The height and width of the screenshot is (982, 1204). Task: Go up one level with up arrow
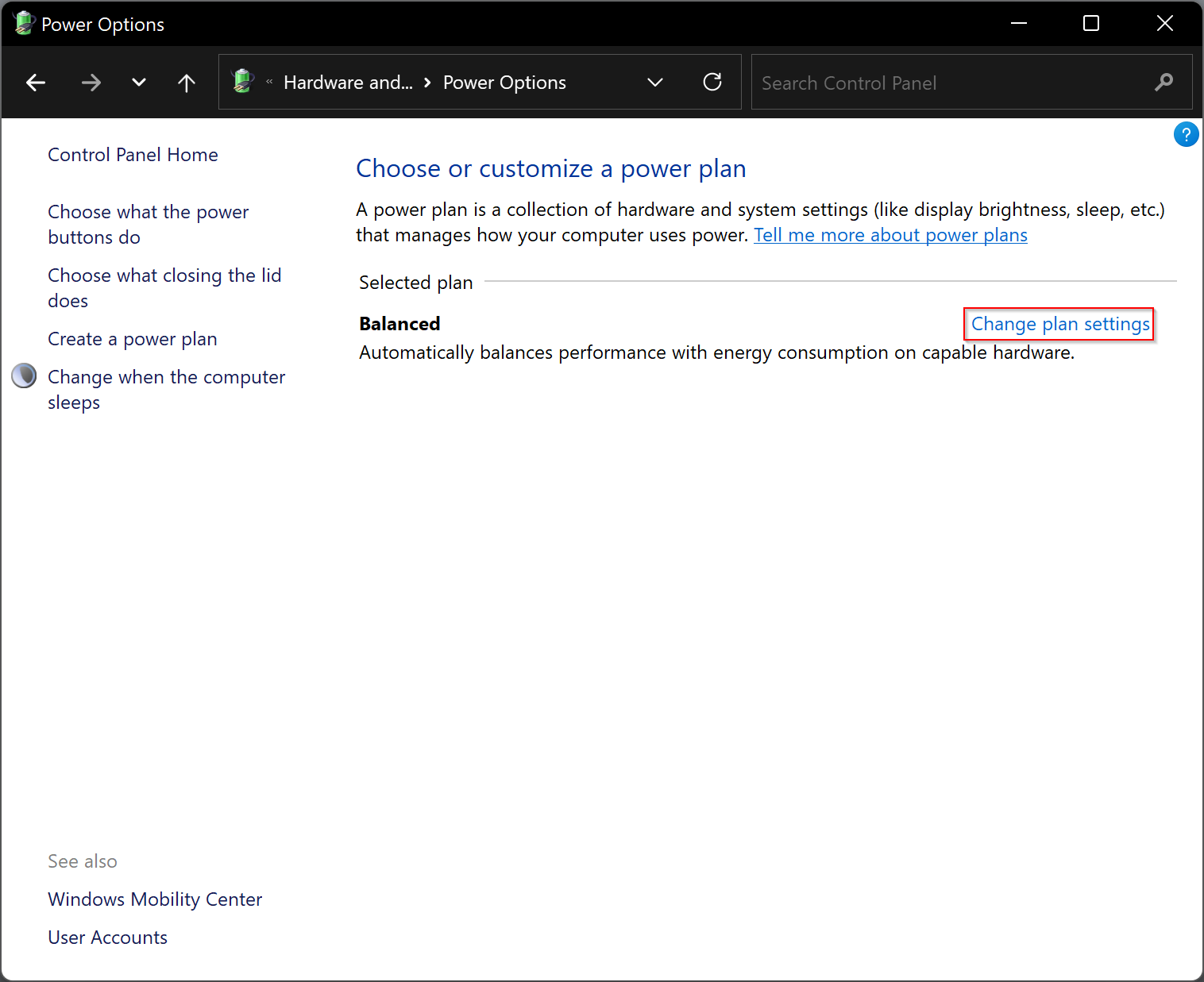(x=187, y=83)
